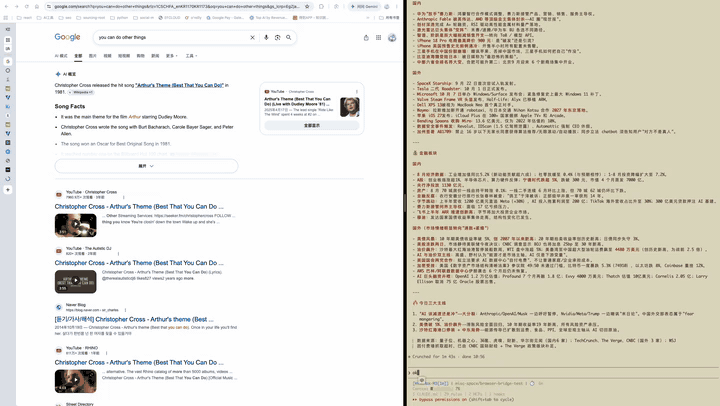The width and height of the screenshot is (720, 406).
Task: Open Google Lens image search icon
Action: coord(277,38)
